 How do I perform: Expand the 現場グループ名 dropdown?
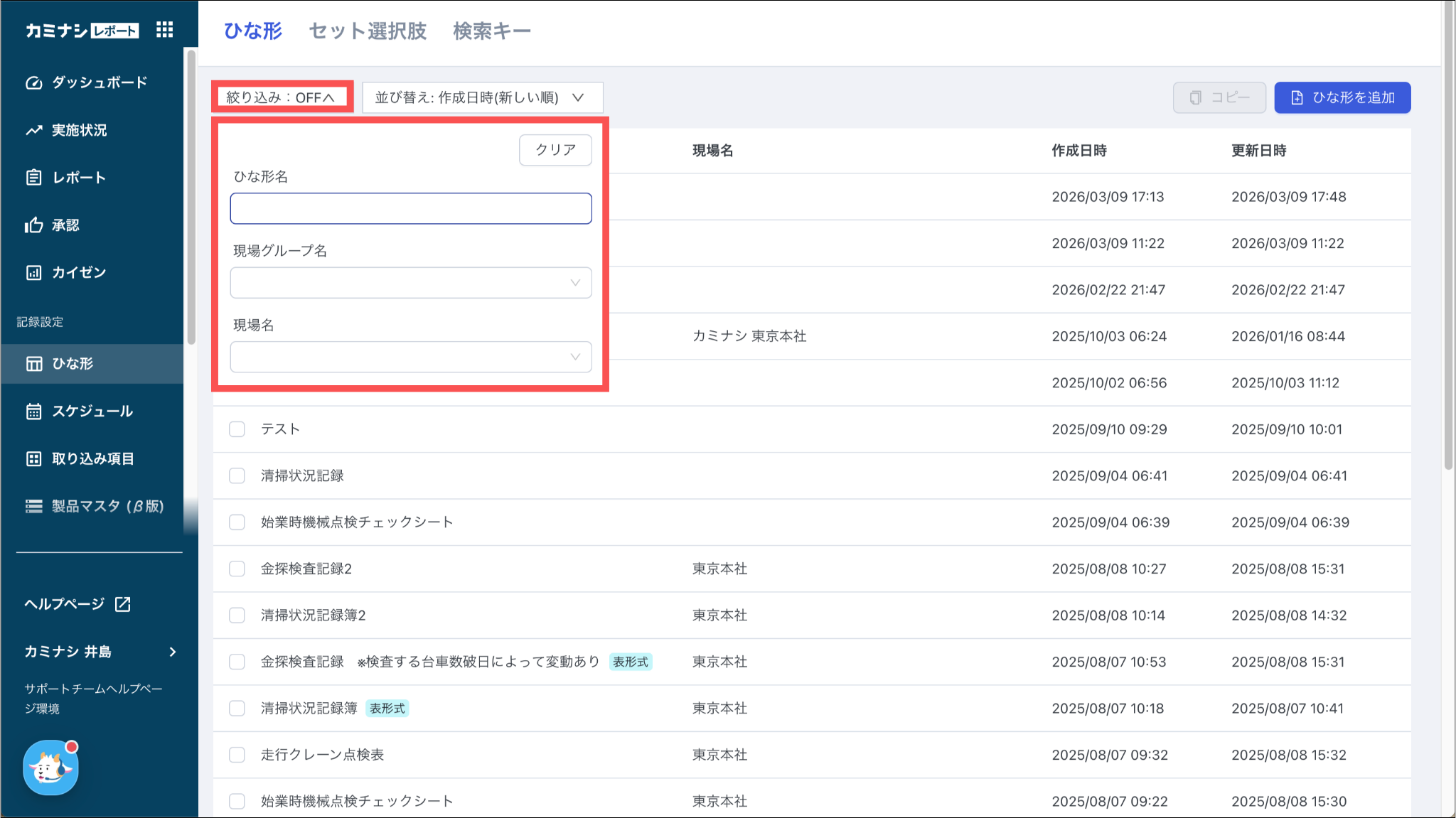(411, 283)
